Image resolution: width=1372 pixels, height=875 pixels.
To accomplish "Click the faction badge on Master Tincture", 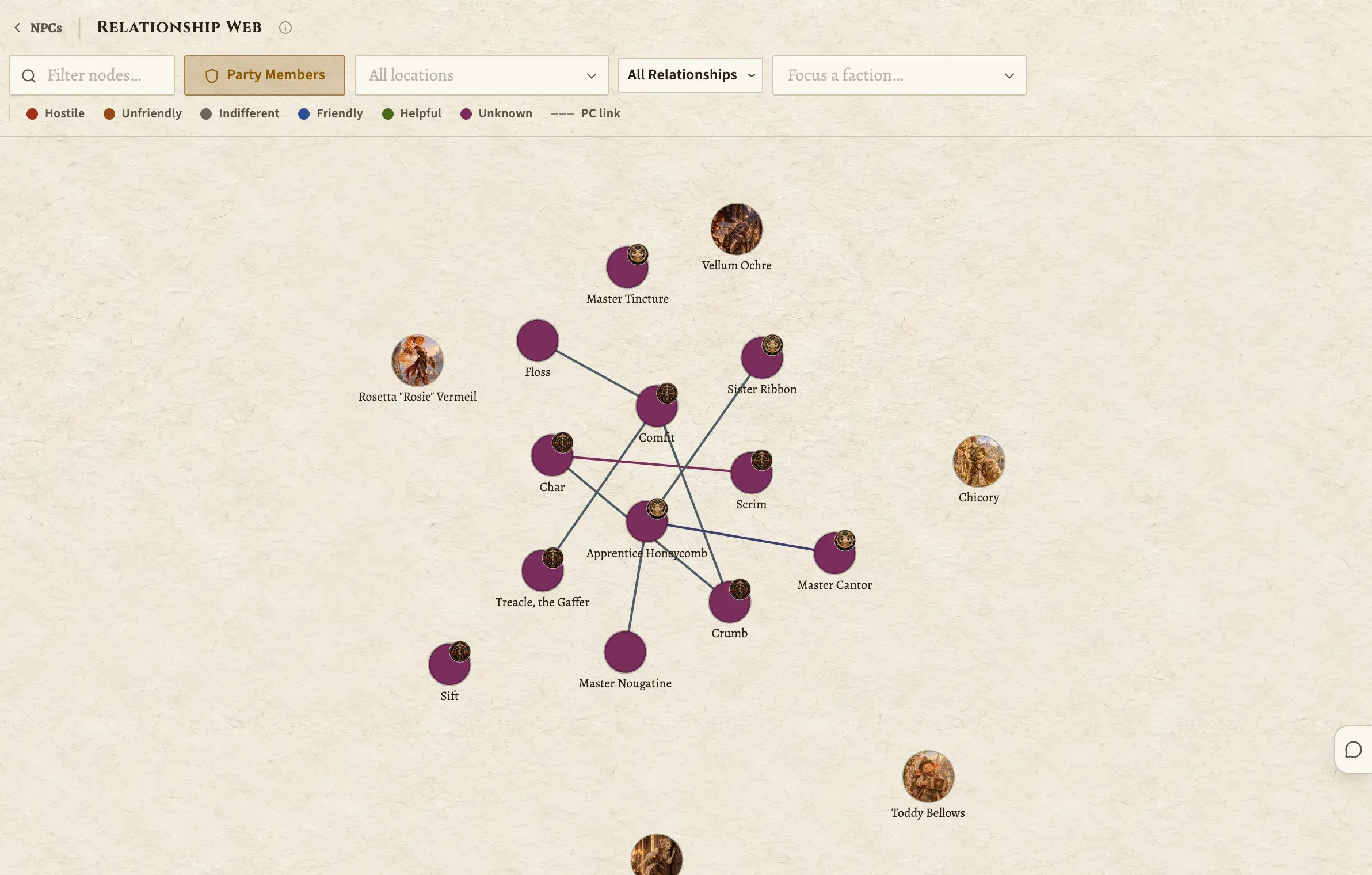I will click(638, 254).
